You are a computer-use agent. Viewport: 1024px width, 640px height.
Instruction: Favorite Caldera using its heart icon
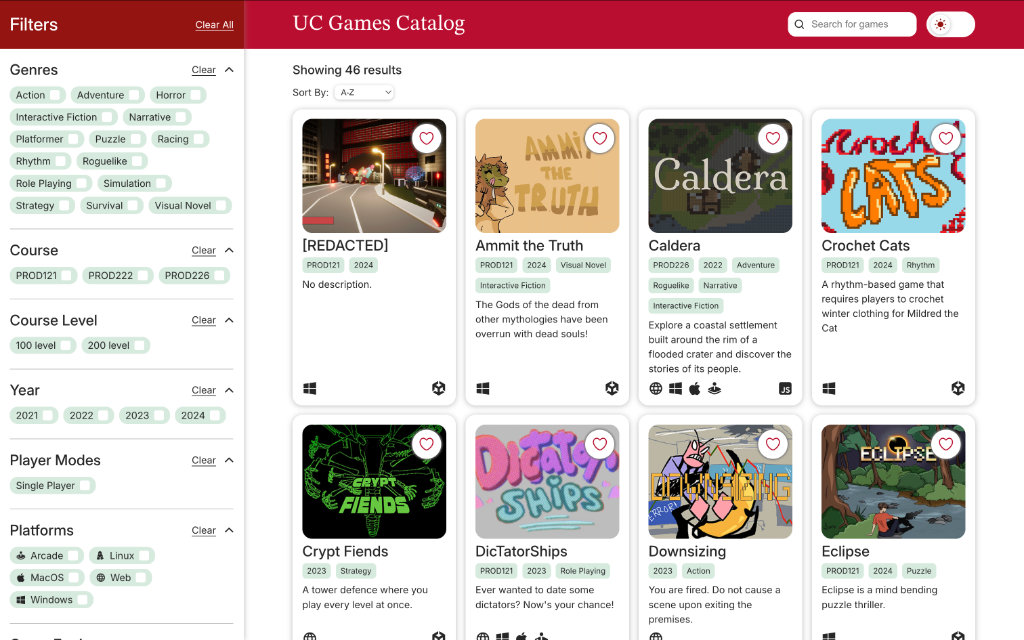pyautogui.click(x=773, y=138)
